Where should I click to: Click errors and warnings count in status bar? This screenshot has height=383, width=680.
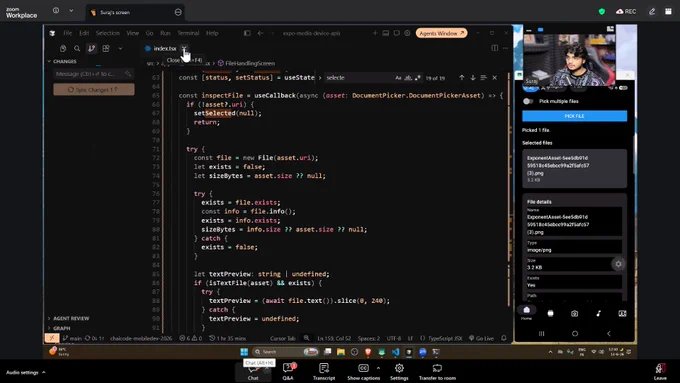[190, 338]
